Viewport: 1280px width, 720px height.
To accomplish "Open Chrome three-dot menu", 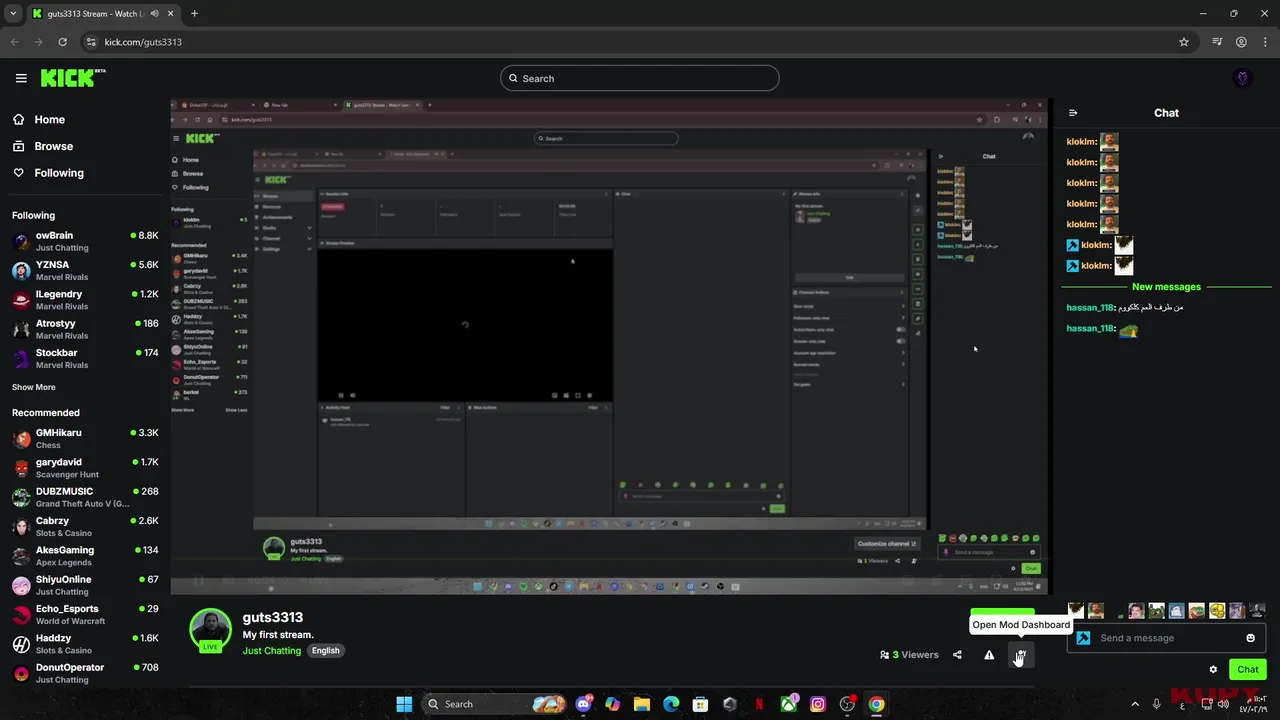I will pos(1265,42).
